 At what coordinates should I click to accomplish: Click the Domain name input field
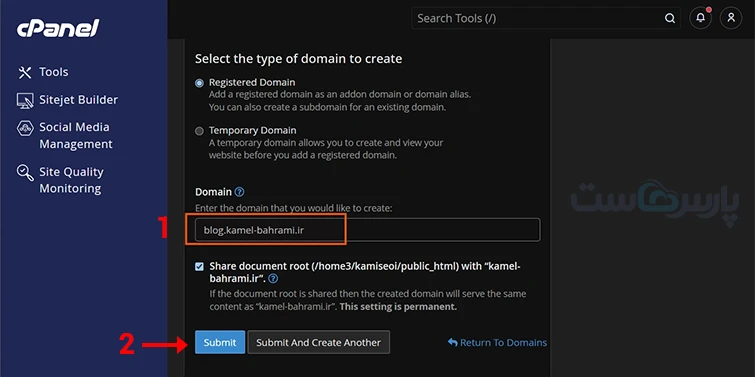tap(367, 230)
